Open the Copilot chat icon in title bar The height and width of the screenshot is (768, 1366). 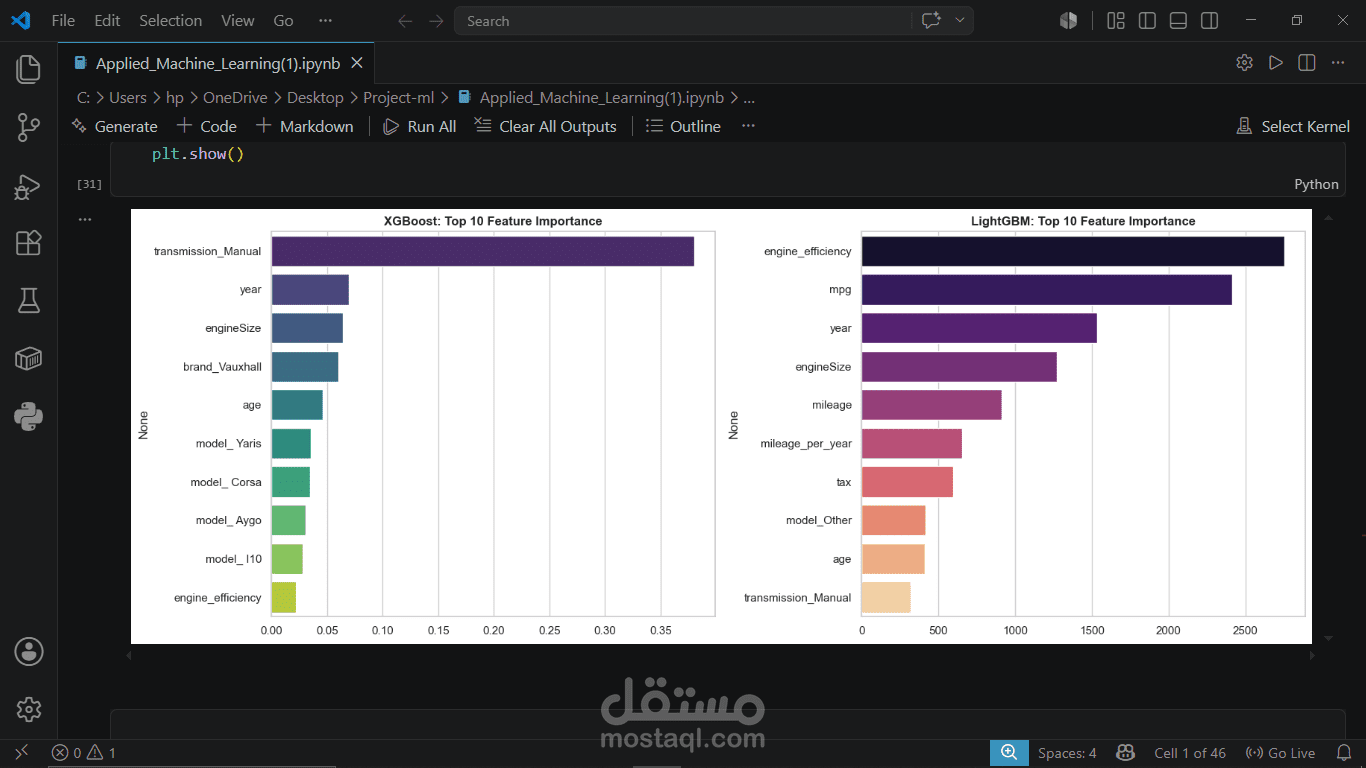930,21
